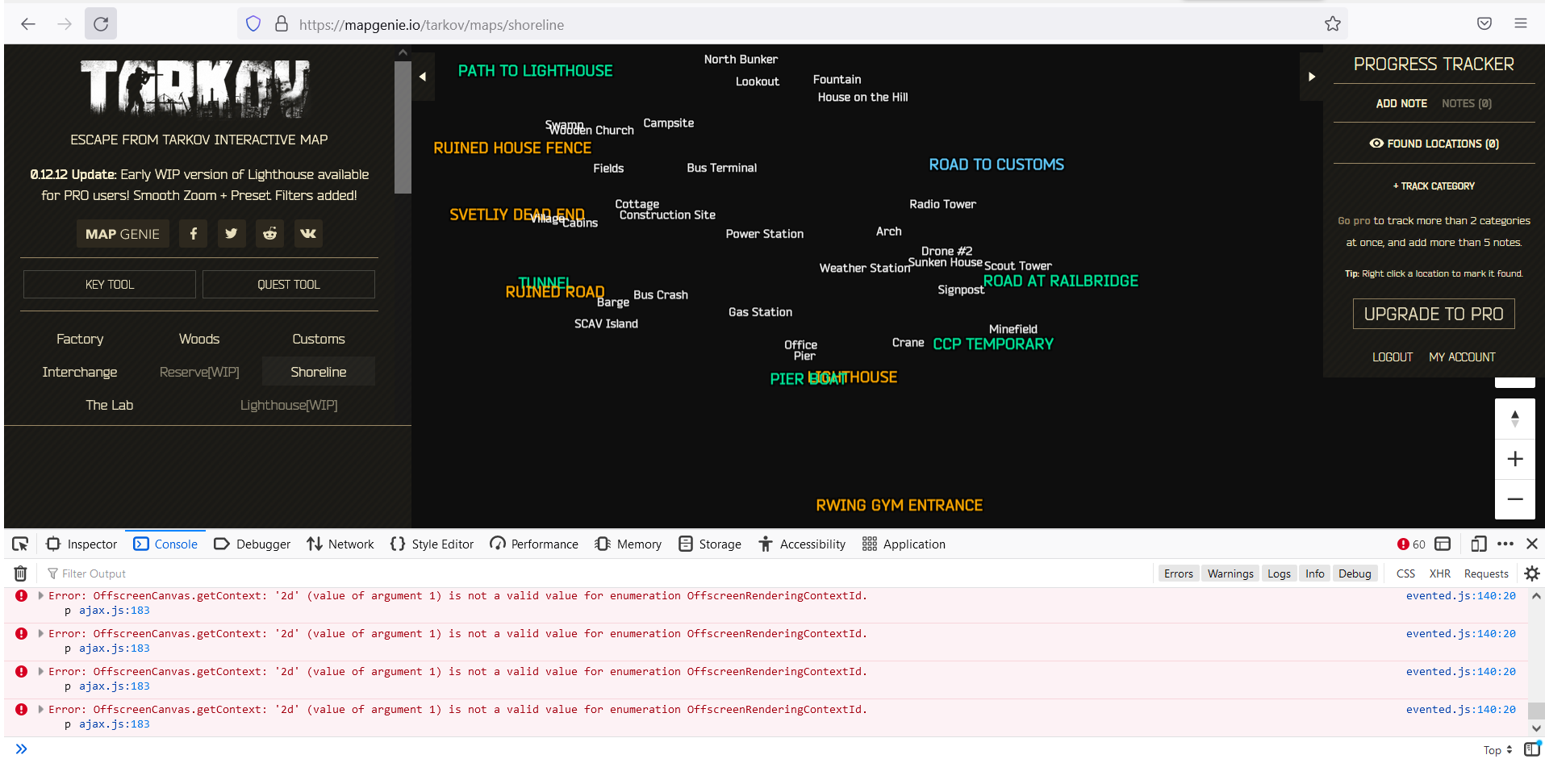Open the VK share icon

point(307,233)
